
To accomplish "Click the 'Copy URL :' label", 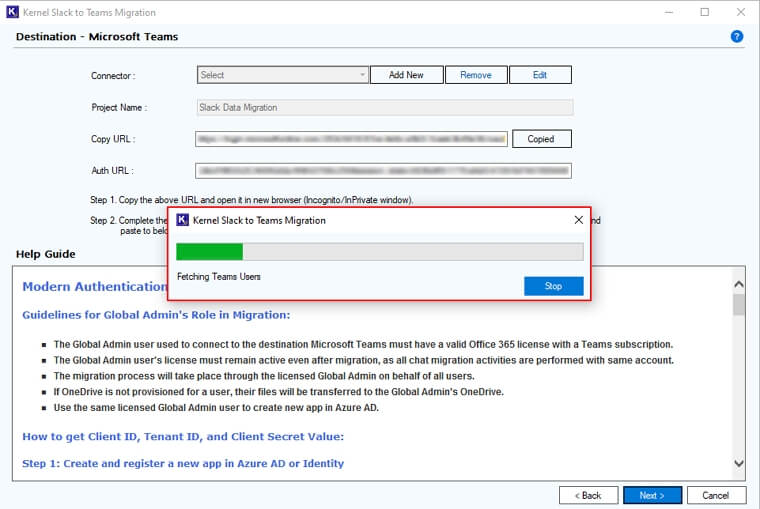I will tap(113, 139).
